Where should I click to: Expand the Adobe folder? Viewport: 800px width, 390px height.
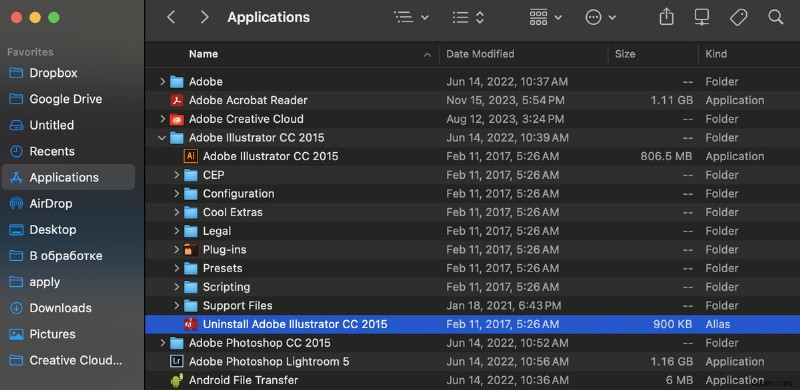tap(162, 82)
